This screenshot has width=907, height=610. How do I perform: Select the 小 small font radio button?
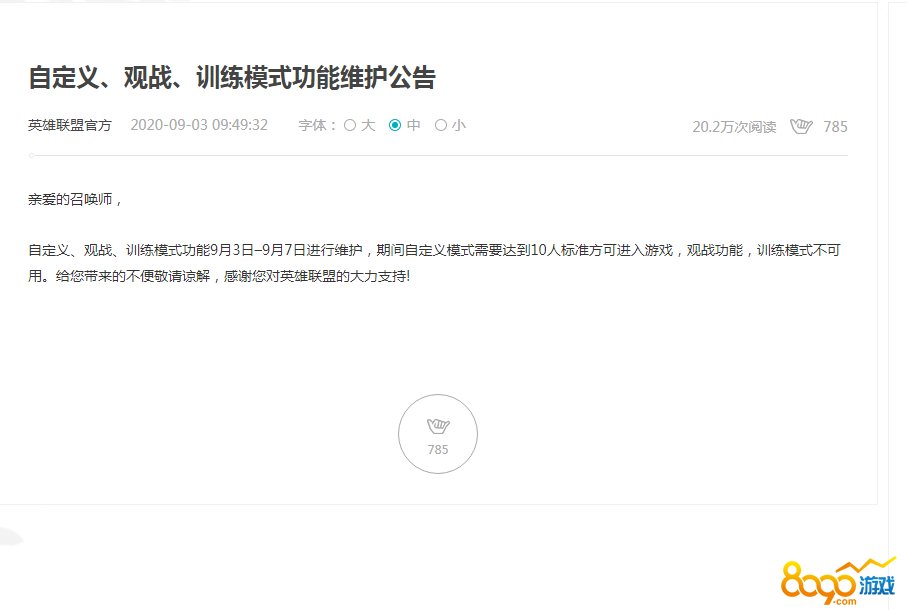pos(441,125)
